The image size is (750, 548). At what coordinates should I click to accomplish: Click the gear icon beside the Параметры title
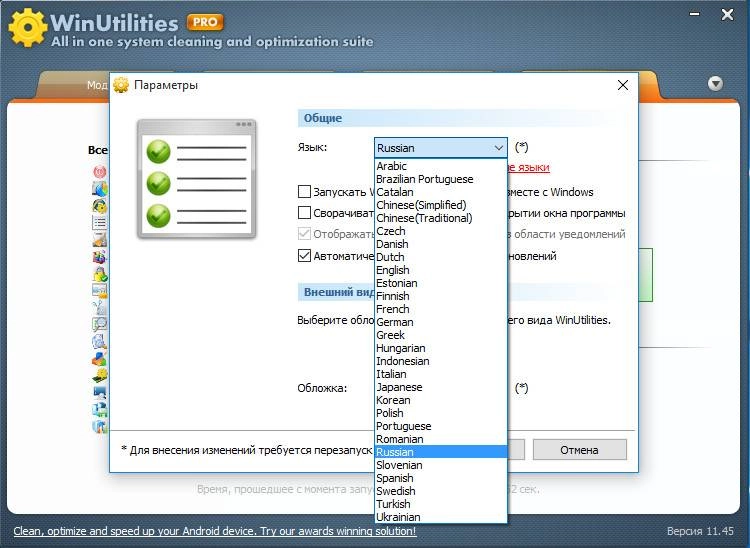(x=121, y=85)
